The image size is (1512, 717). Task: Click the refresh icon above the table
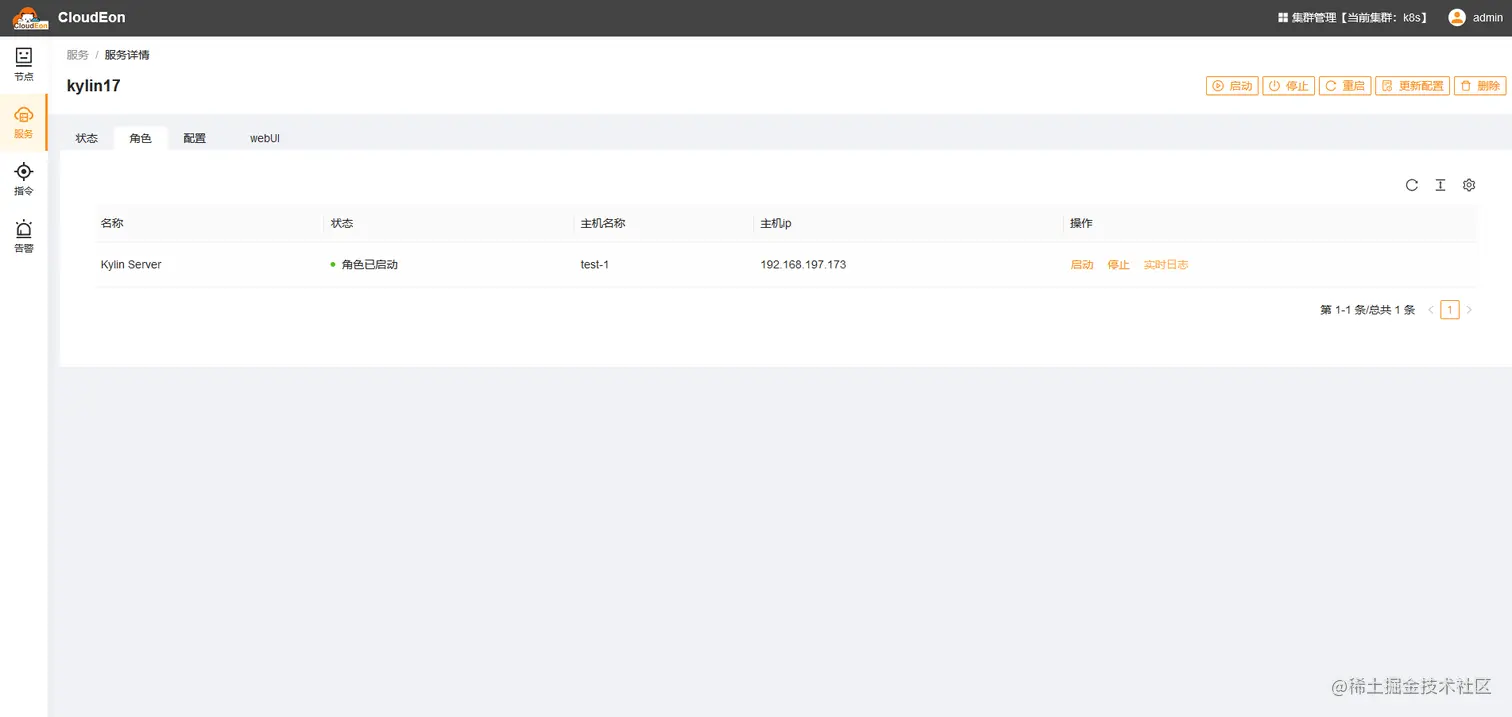(x=1412, y=185)
